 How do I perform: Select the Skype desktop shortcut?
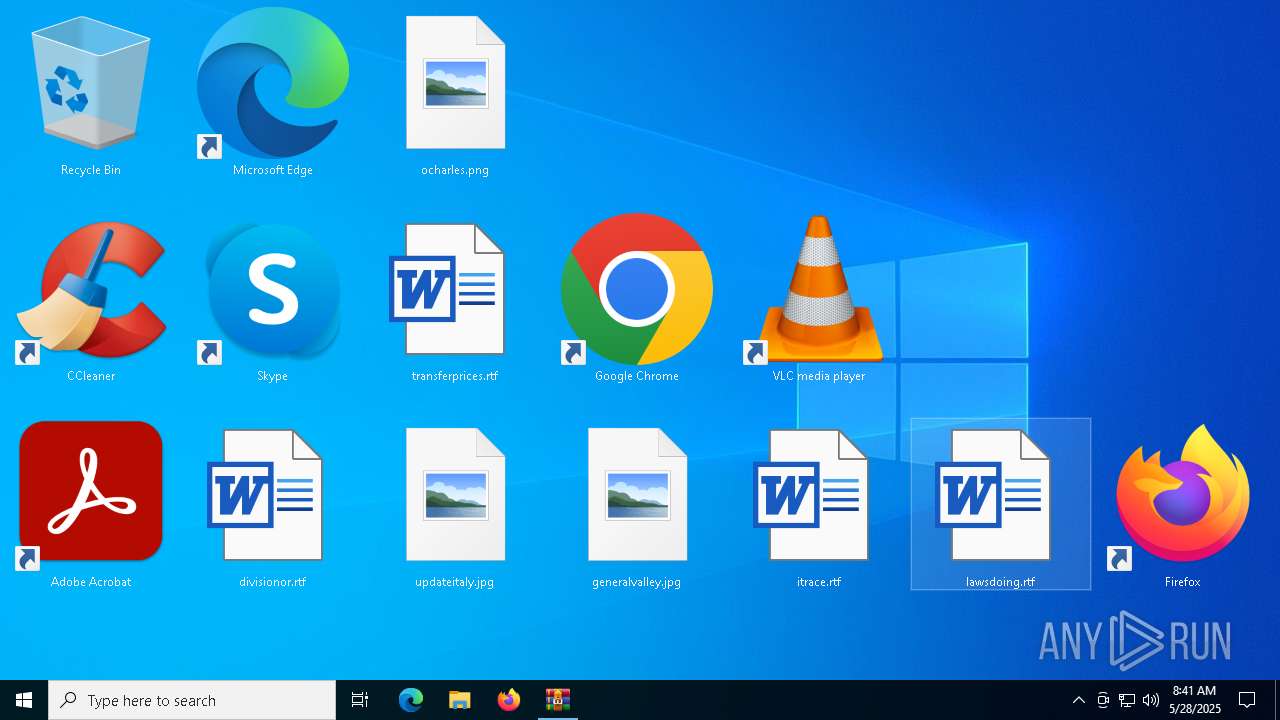pyautogui.click(x=273, y=300)
